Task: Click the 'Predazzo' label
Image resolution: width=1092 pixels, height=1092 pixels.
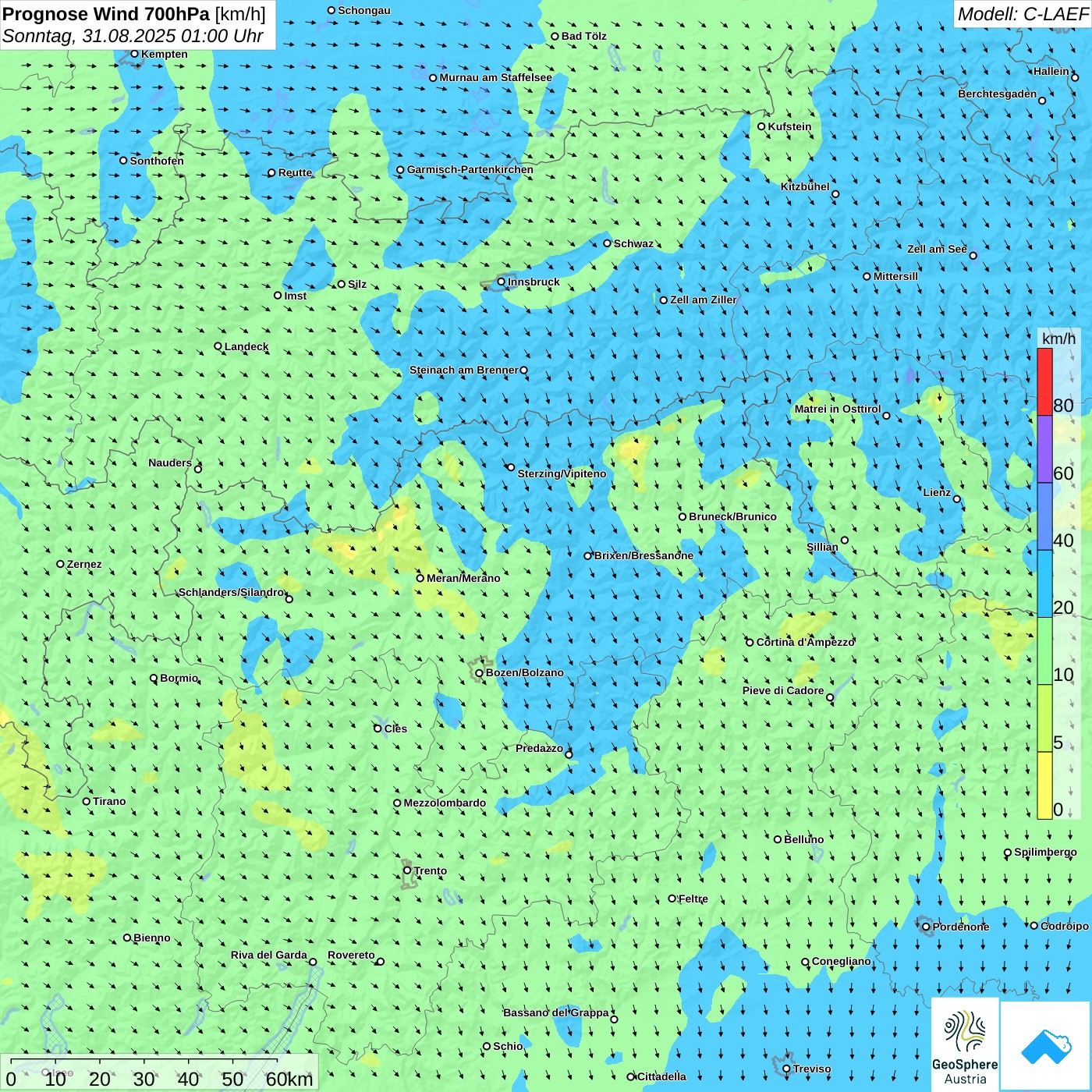Action: coord(539,748)
